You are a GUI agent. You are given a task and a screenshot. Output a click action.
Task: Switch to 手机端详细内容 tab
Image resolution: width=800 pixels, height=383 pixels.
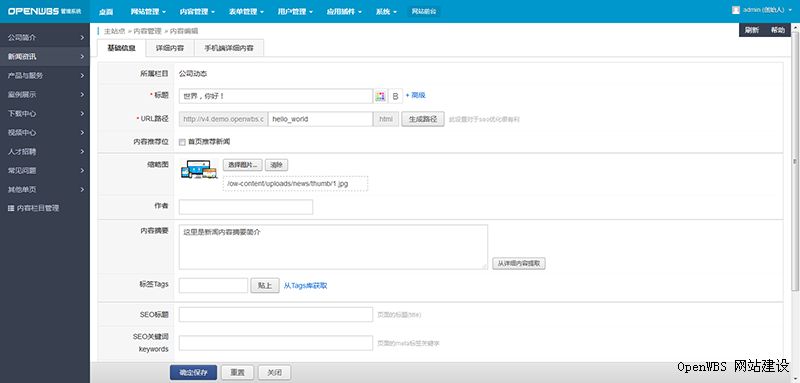[x=229, y=48]
